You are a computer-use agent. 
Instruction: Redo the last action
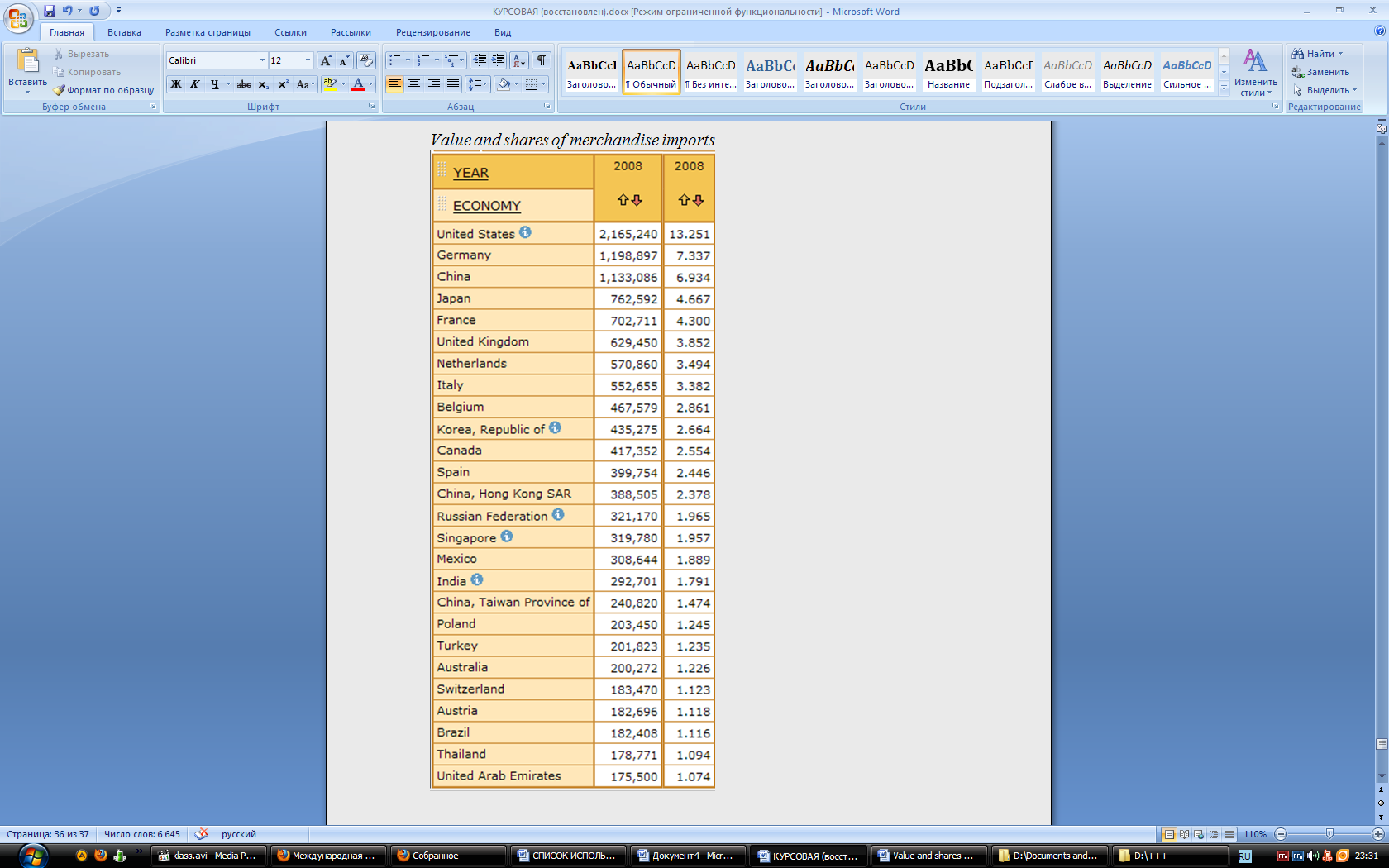pos(94,11)
